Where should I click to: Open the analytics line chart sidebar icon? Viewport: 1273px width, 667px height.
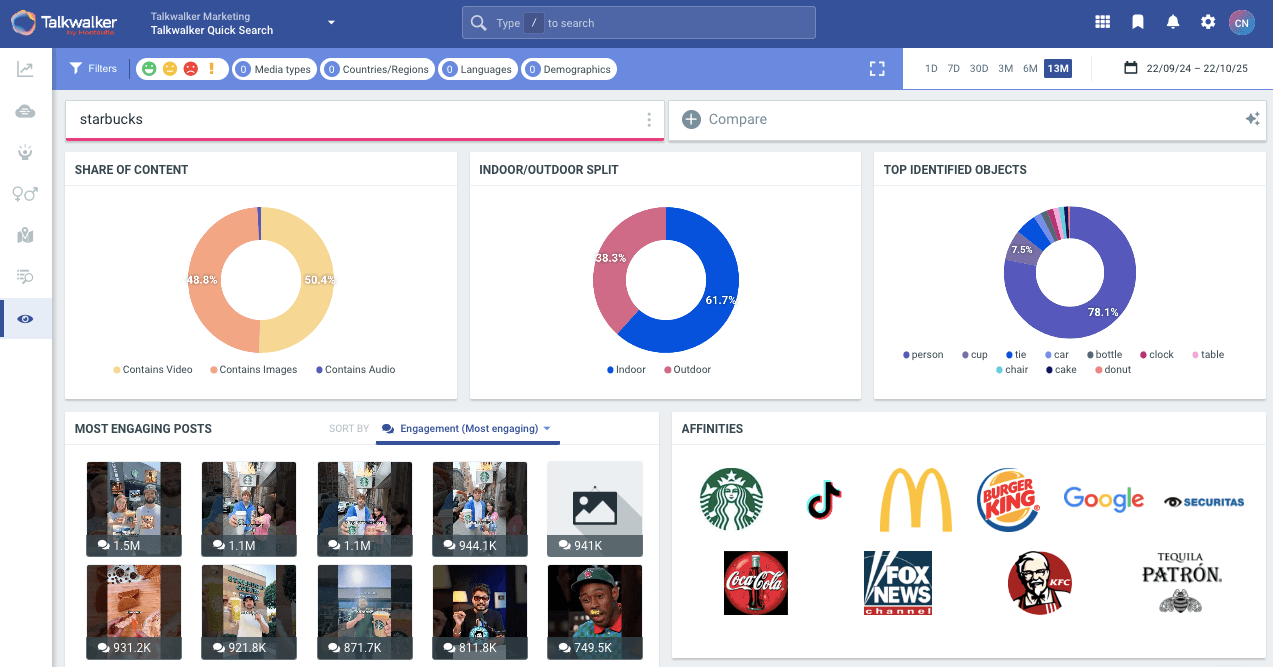click(x=25, y=69)
